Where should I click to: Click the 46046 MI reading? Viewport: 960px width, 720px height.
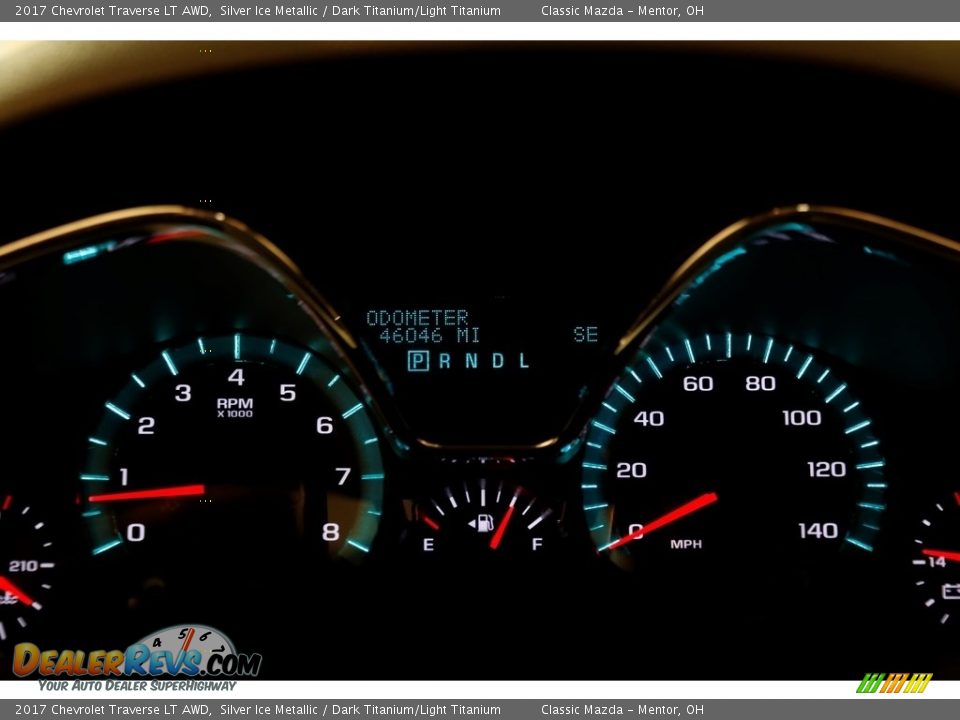pos(429,336)
